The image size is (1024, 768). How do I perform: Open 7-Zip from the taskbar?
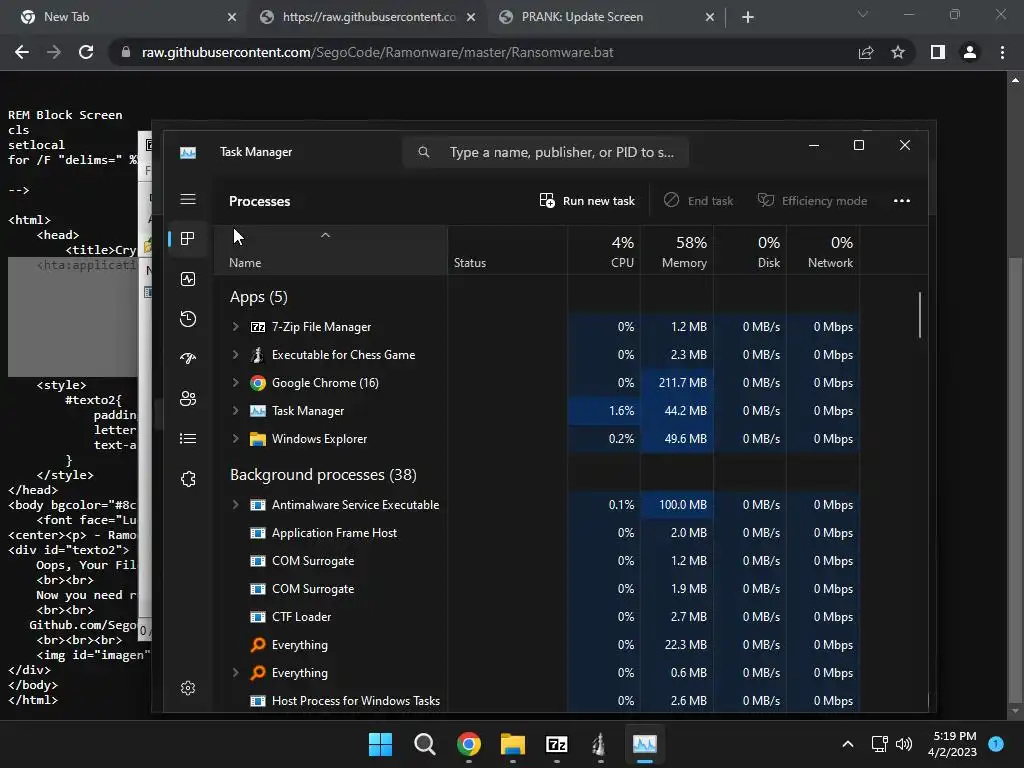tap(556, 744)
